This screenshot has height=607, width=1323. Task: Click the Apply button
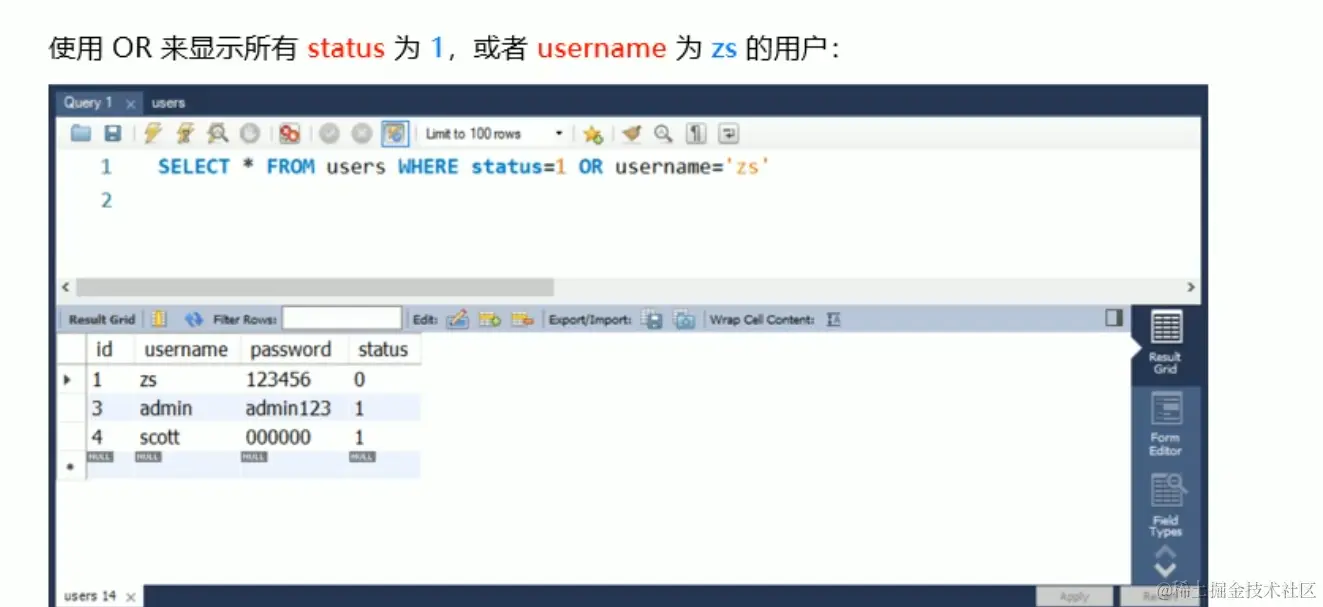(x=1074, y=597)
